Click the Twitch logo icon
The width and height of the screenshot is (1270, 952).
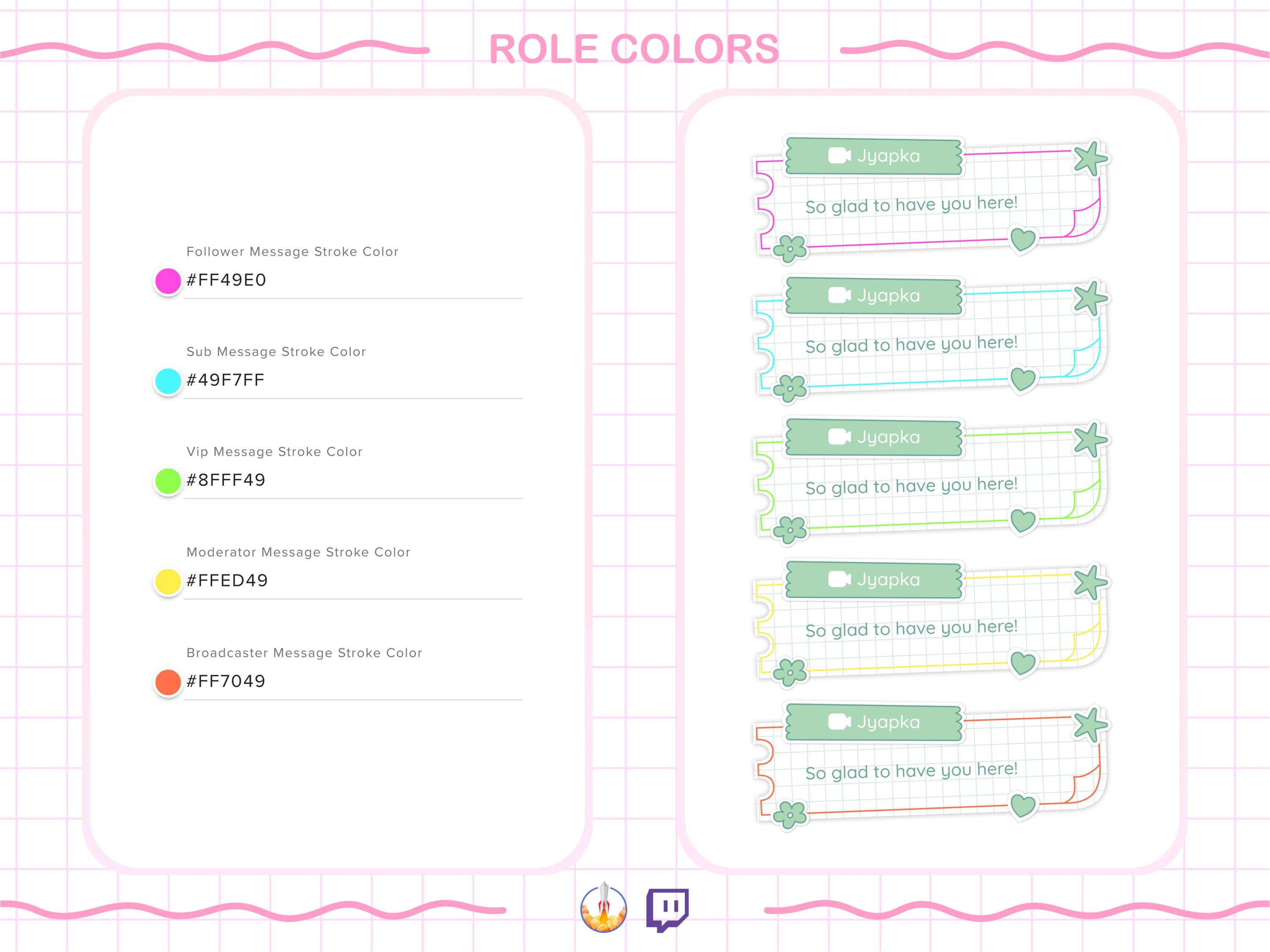[667, 910]
